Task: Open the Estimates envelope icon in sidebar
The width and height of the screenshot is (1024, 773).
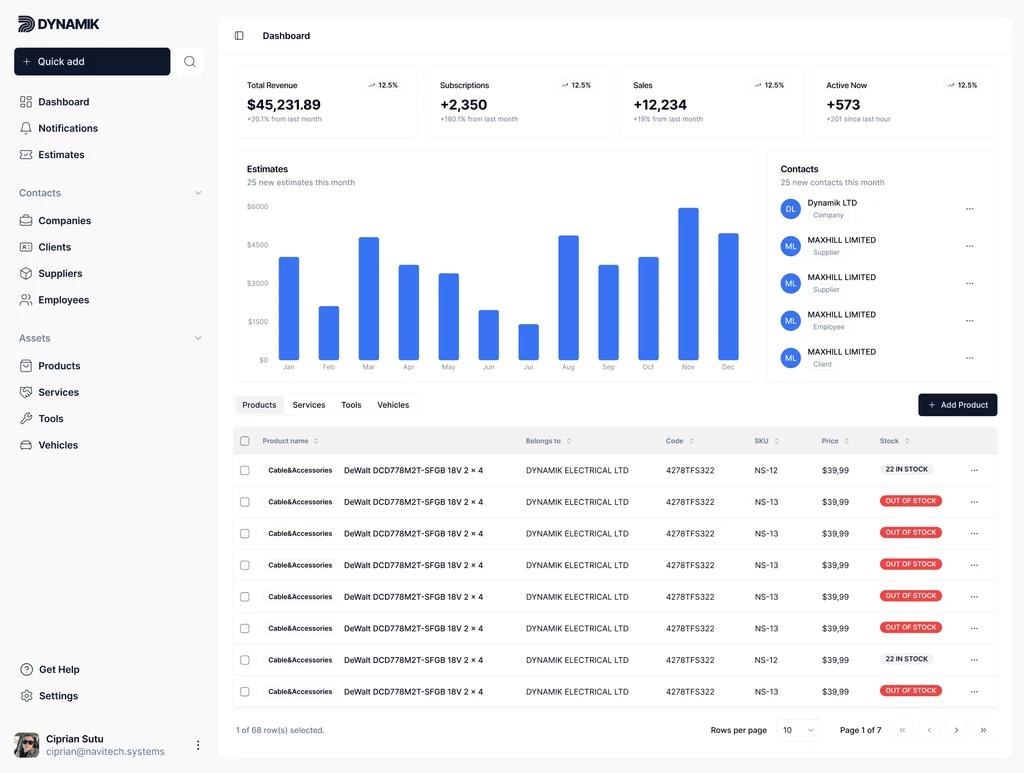Action: [26, 155]
